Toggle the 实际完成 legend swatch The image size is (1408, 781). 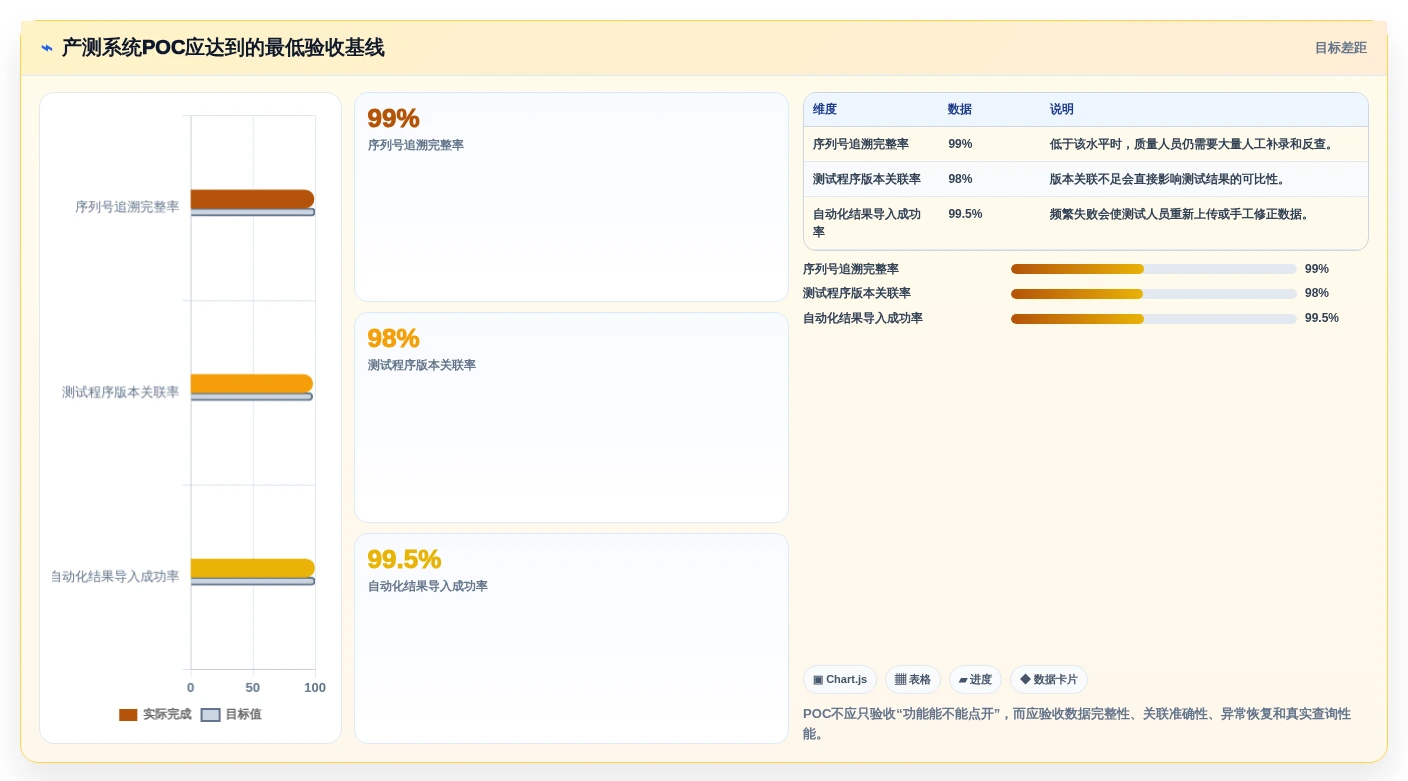(128, 715)
